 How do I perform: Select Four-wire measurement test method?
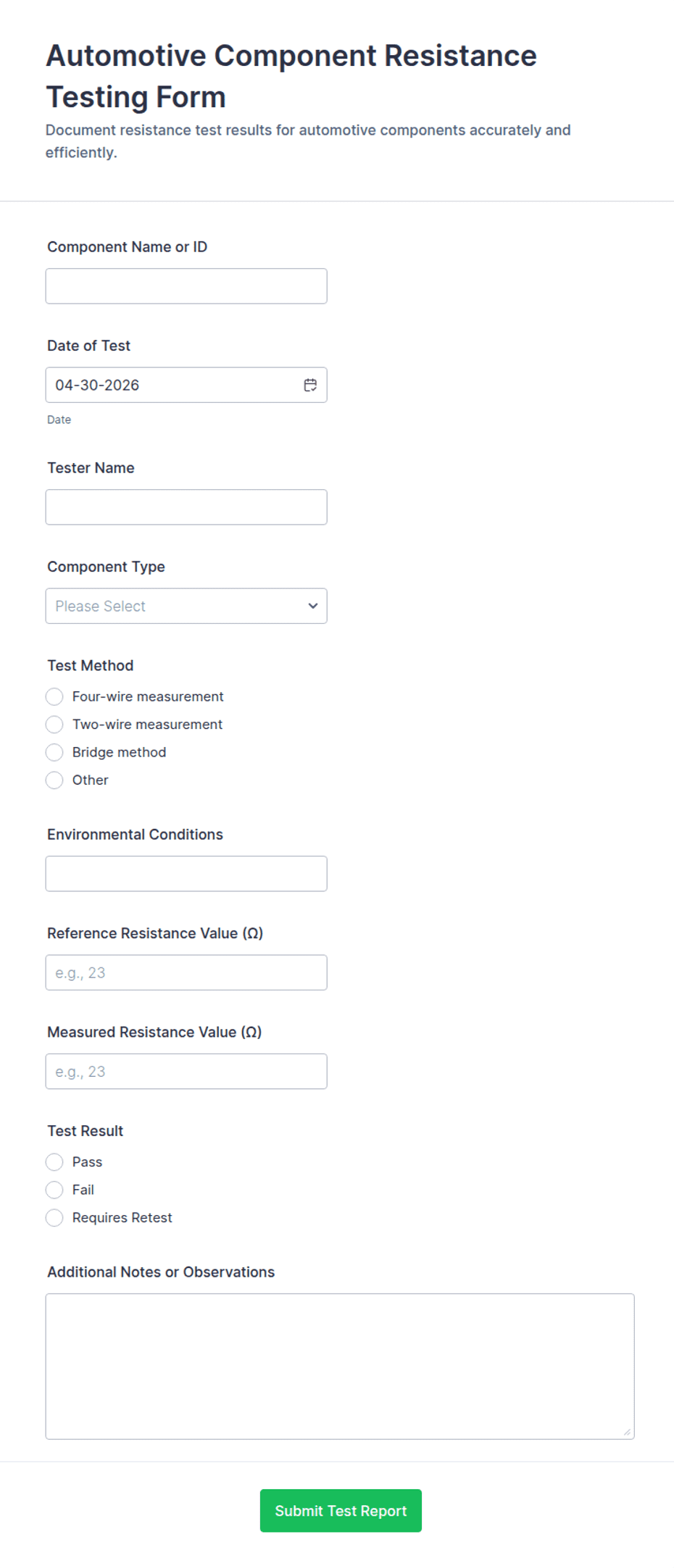54,696
